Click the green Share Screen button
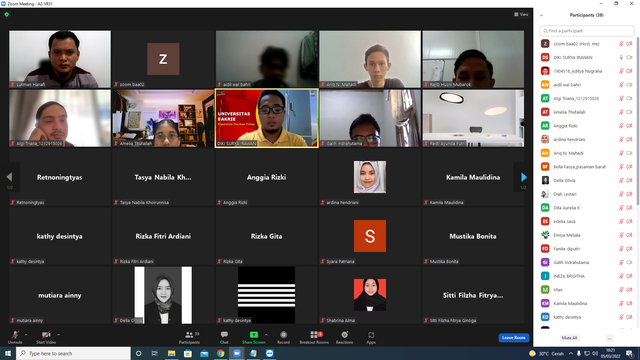 point(253,337)
